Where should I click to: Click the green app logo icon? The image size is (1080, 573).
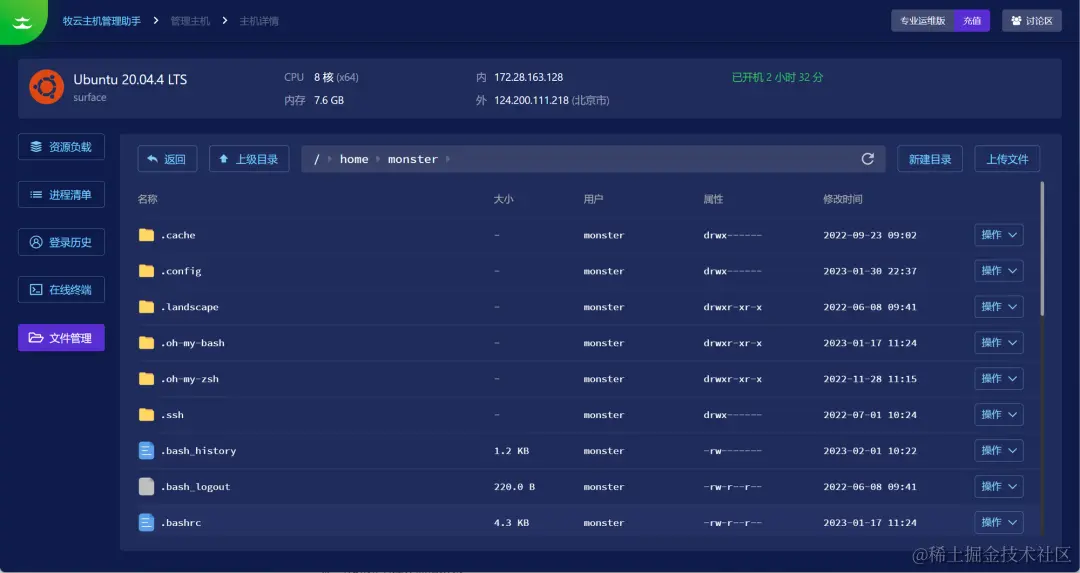coord(23,21)
